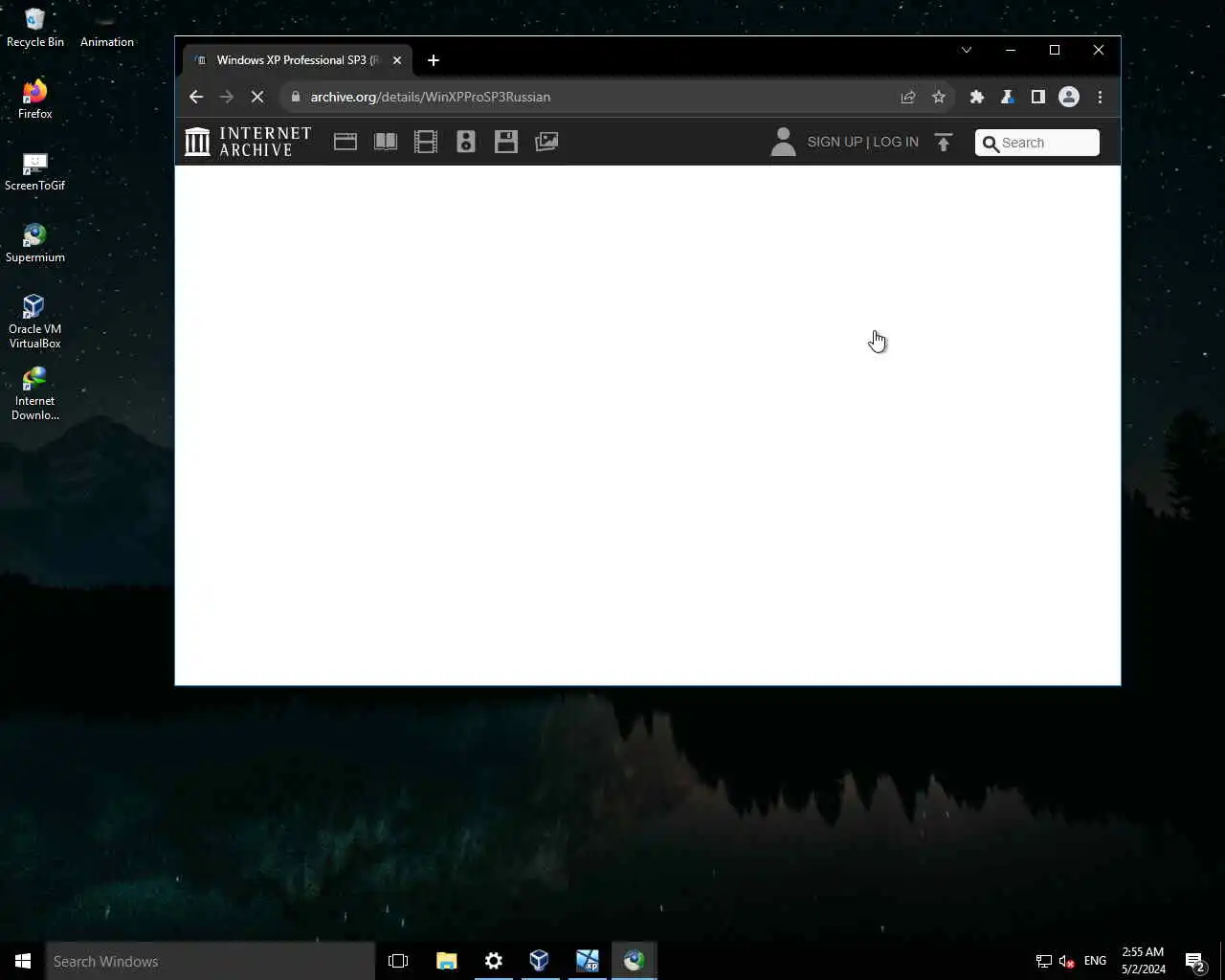
Task: Close the Windows XP Professional SP3 tab
Action: tap(397, 60)
